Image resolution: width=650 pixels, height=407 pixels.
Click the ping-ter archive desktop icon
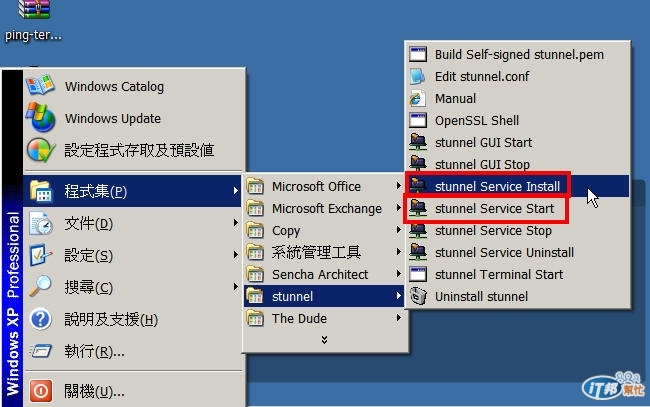[33, 10]
